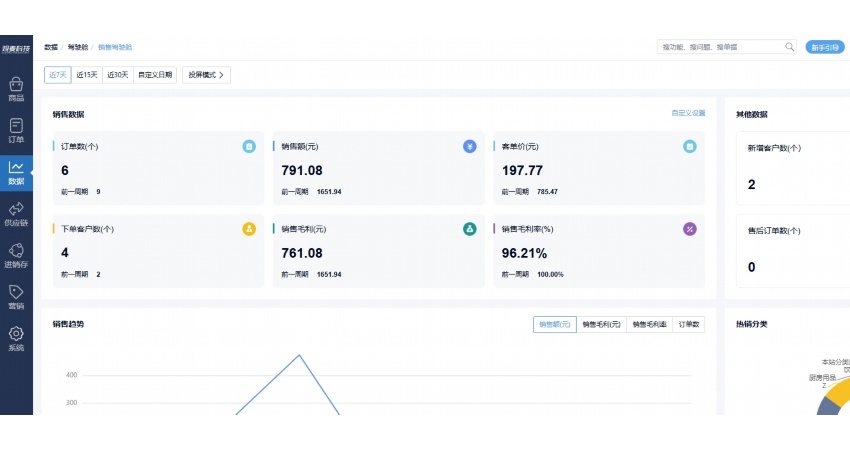Click the yen icon on 销售额 card
Image resolution: width=850 pixels, height=450 pixels.
tap(469, 147)
